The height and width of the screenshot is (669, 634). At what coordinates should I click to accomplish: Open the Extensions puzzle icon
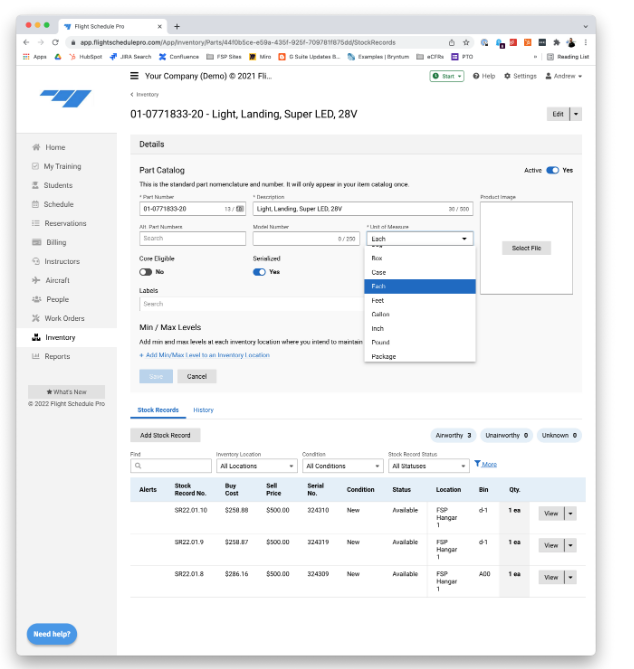pos(556,43)
